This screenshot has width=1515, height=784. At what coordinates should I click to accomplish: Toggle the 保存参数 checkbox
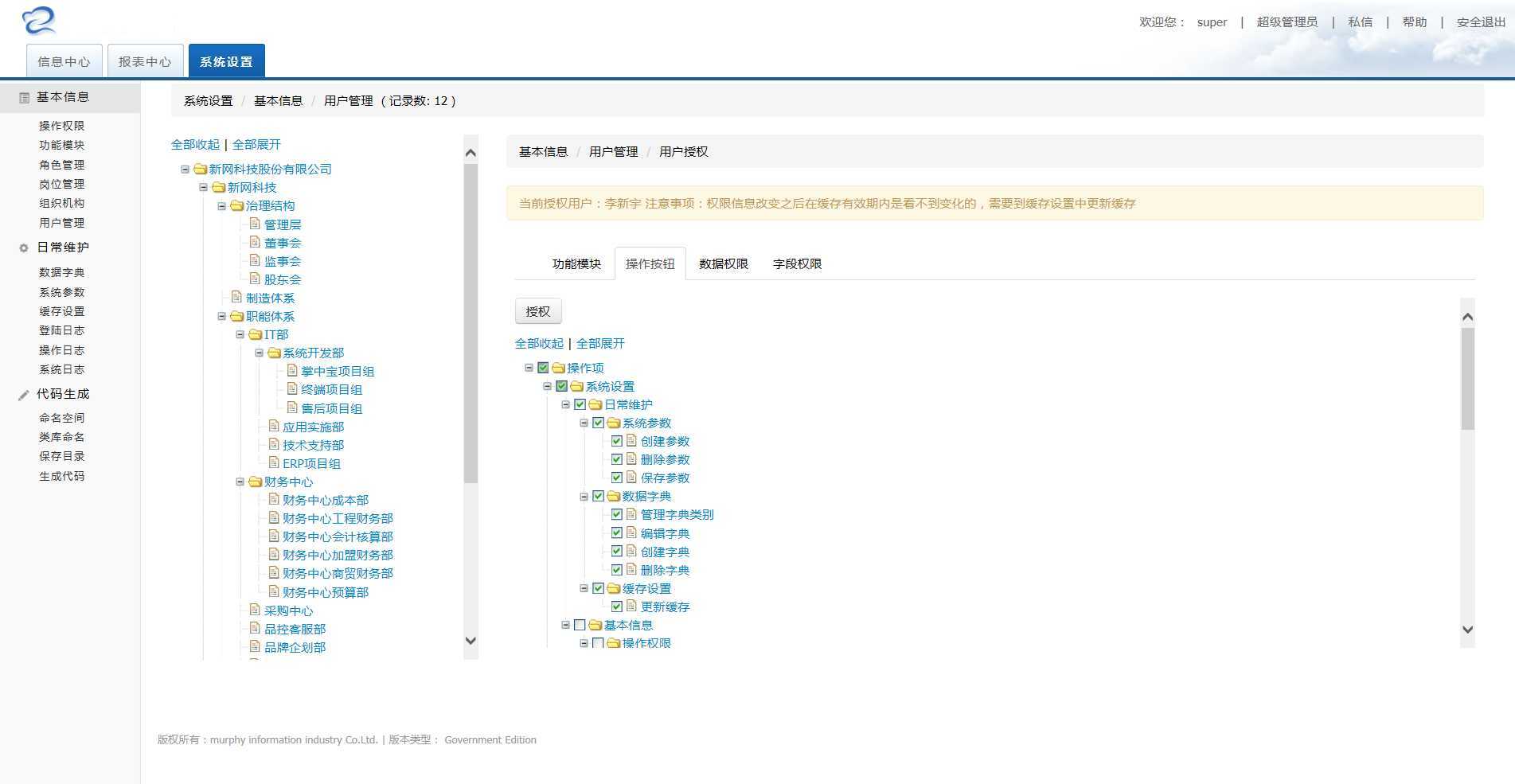click(x=617, y=478)
